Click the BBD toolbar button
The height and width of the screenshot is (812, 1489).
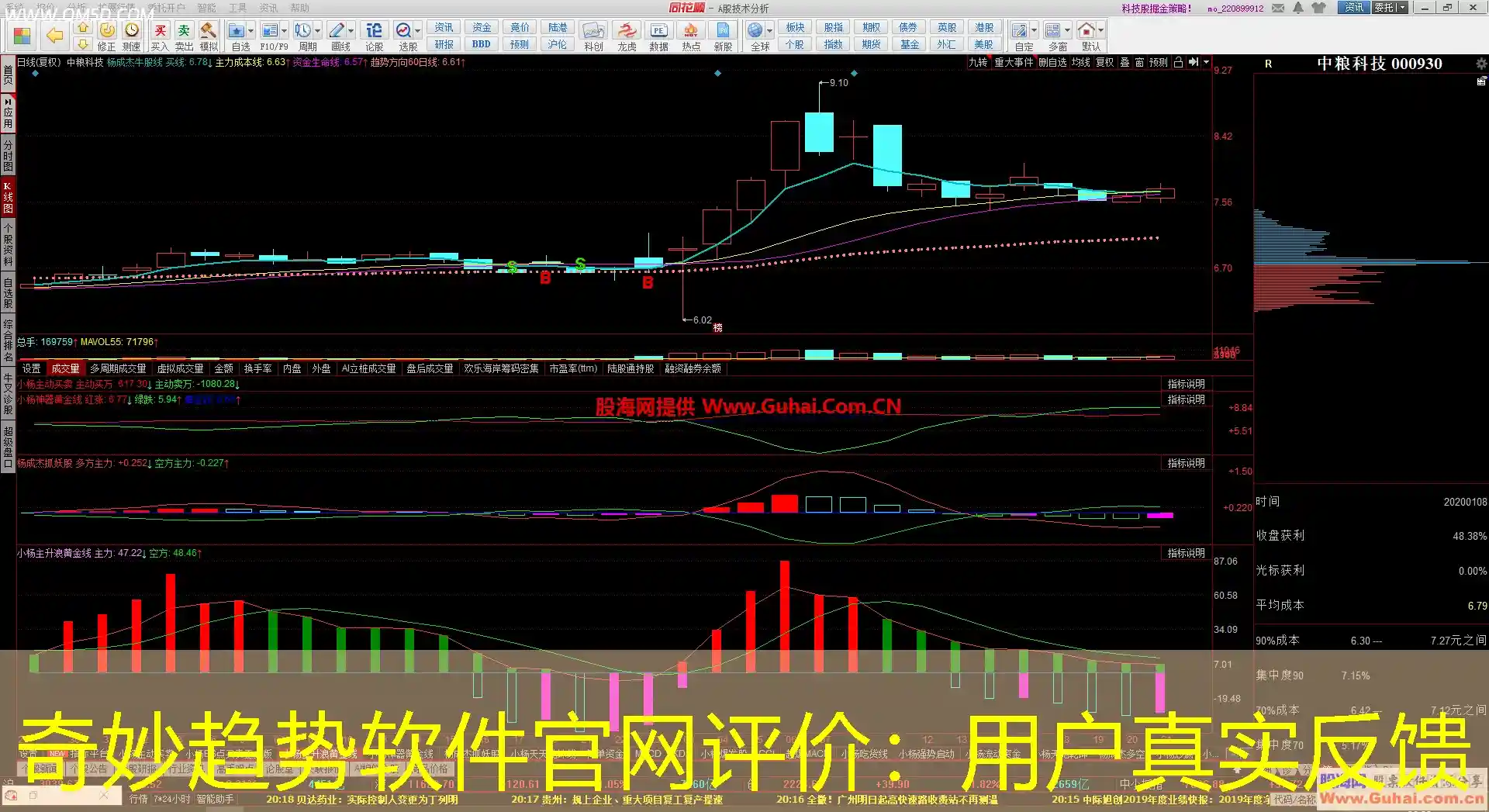tap(481, 44)
